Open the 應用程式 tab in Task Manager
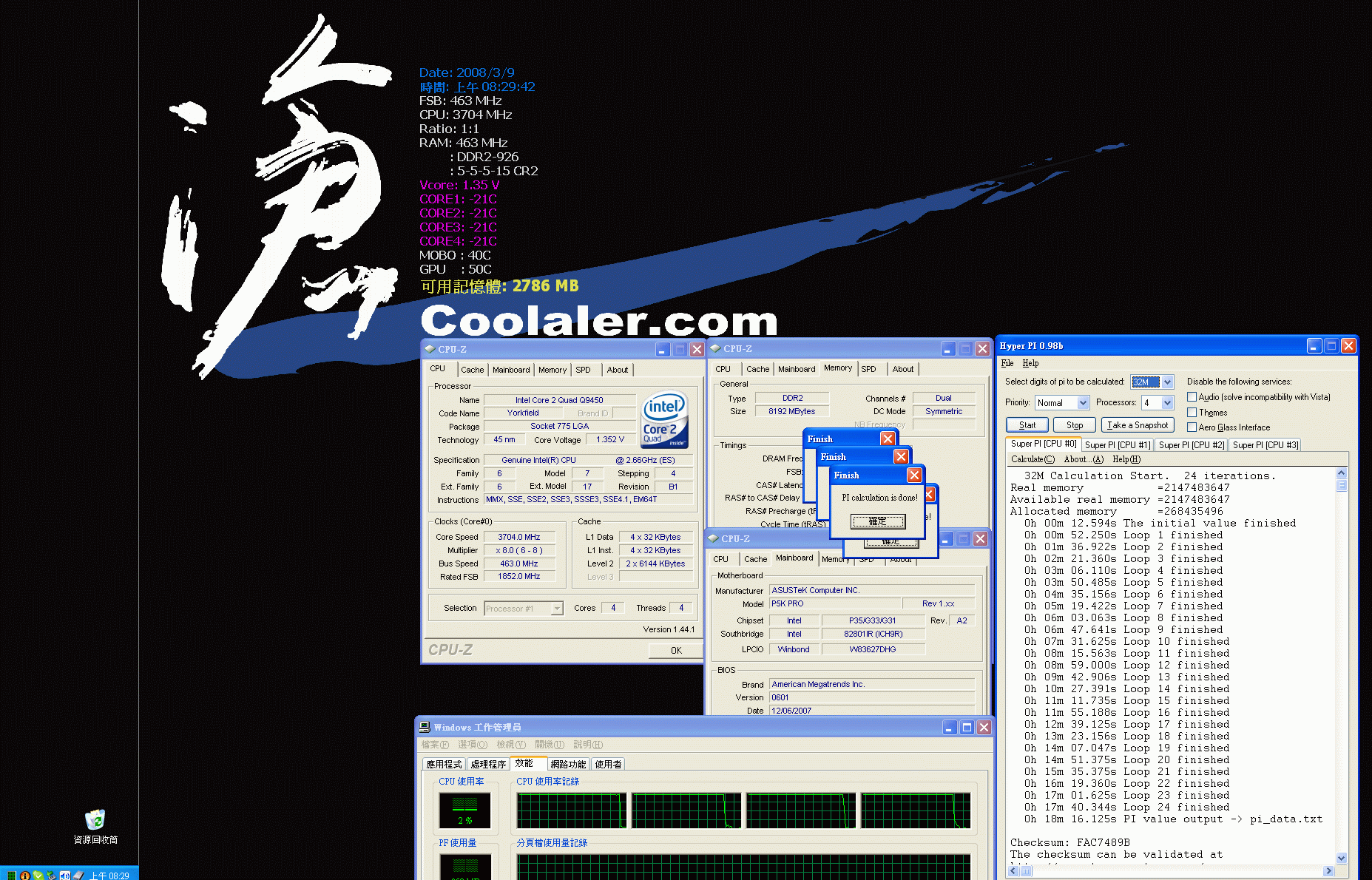Screen dimensions: 1372x880 tap(444, 765)
